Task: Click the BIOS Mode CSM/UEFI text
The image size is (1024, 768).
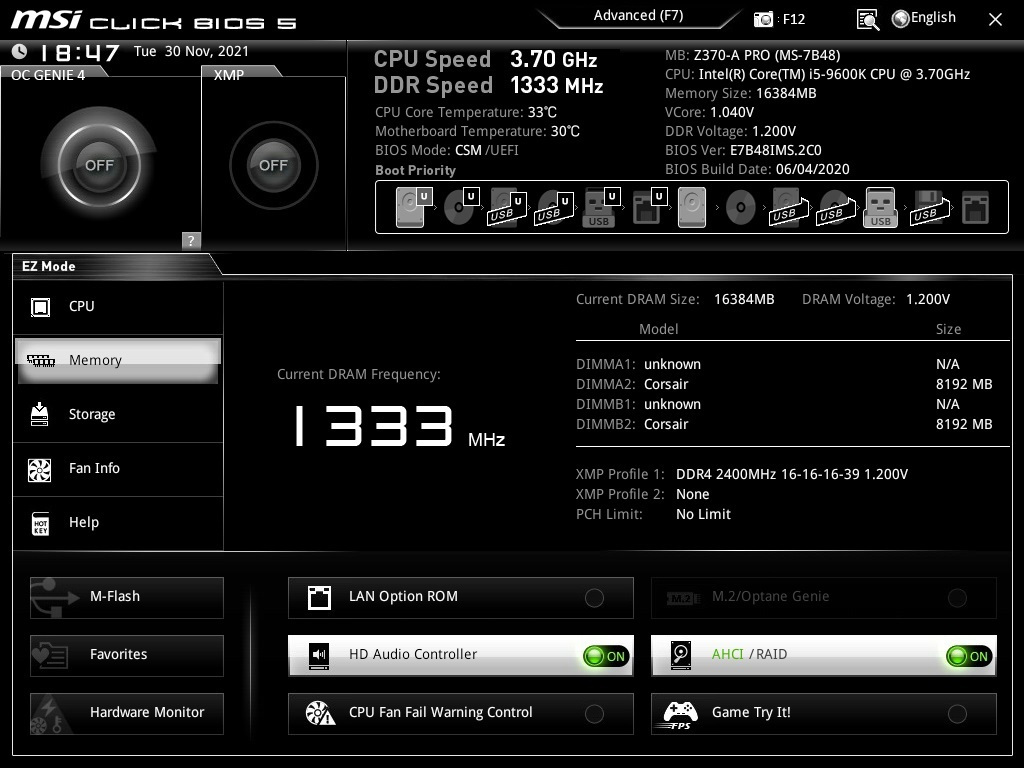Action: pos(447,151)
